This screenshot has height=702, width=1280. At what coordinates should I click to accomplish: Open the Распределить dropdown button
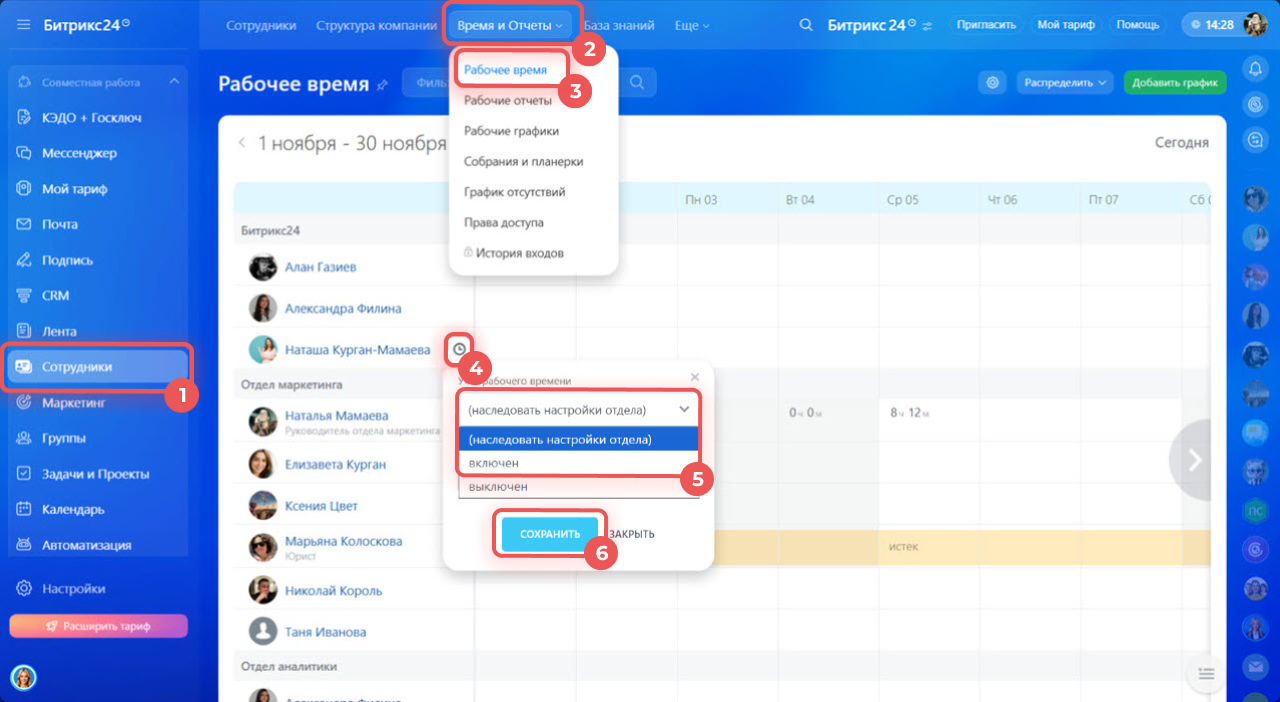point(1064,83)
